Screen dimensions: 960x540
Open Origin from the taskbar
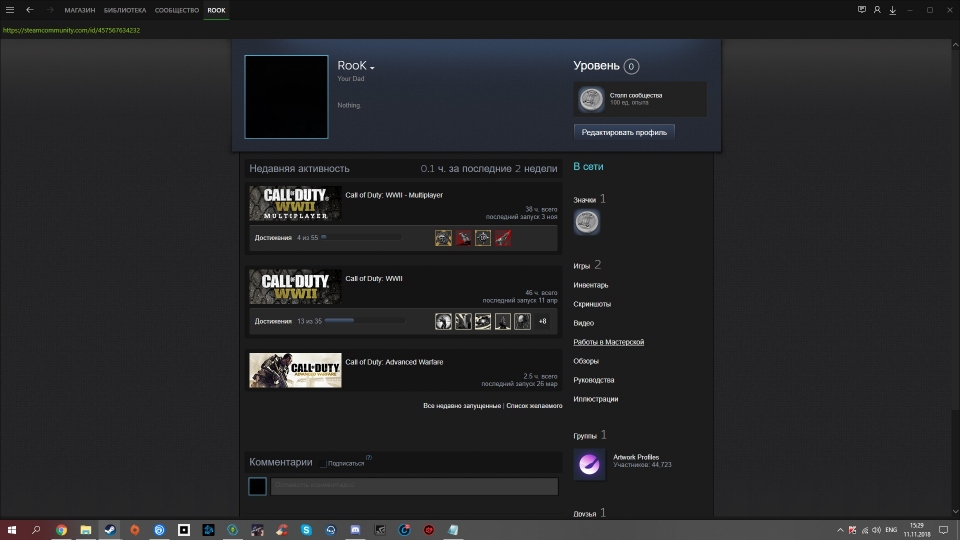click(x=135, y=530)
